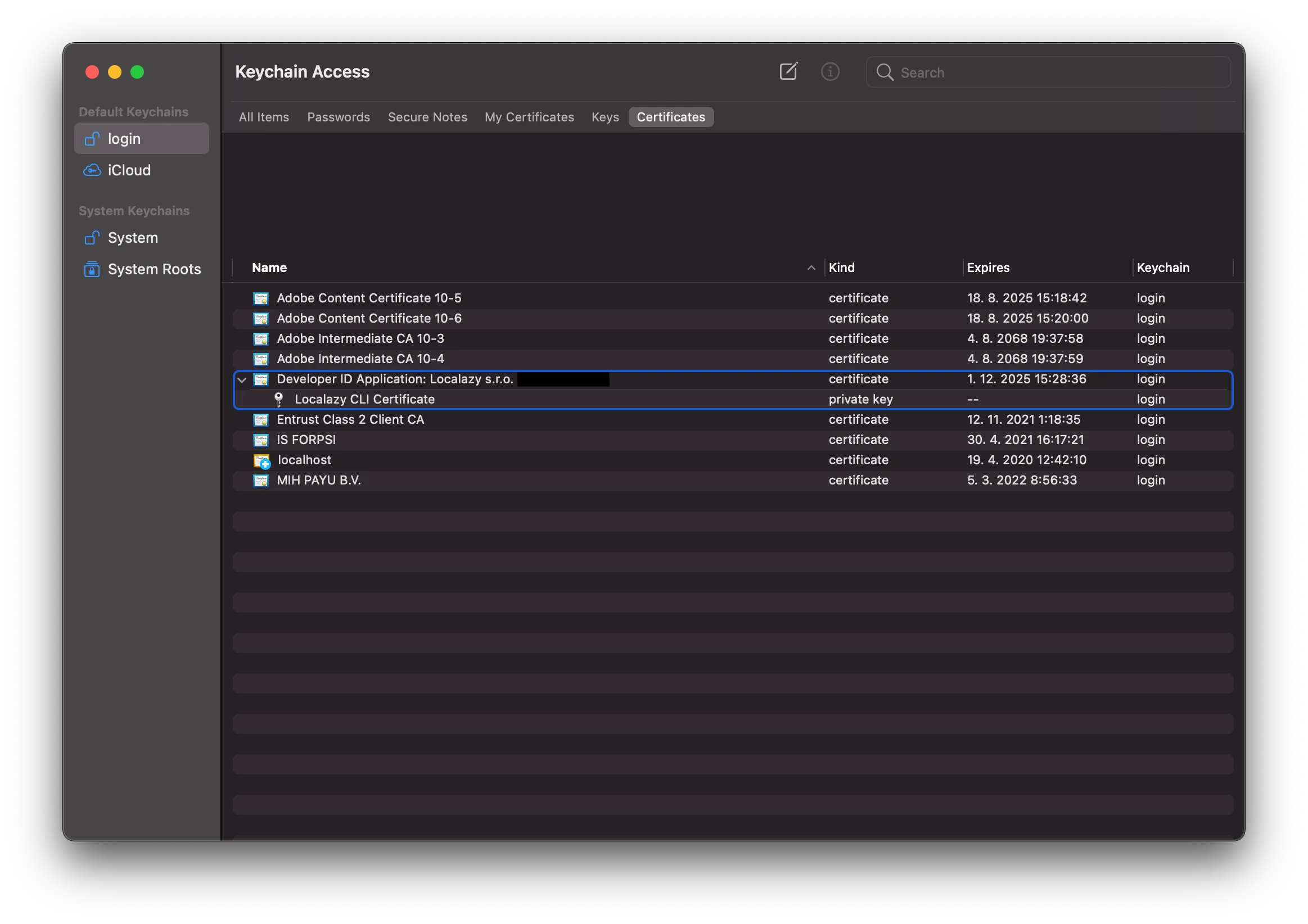Toggle Name column sort order arrow
1308x924 pixels.
[811, 268]
